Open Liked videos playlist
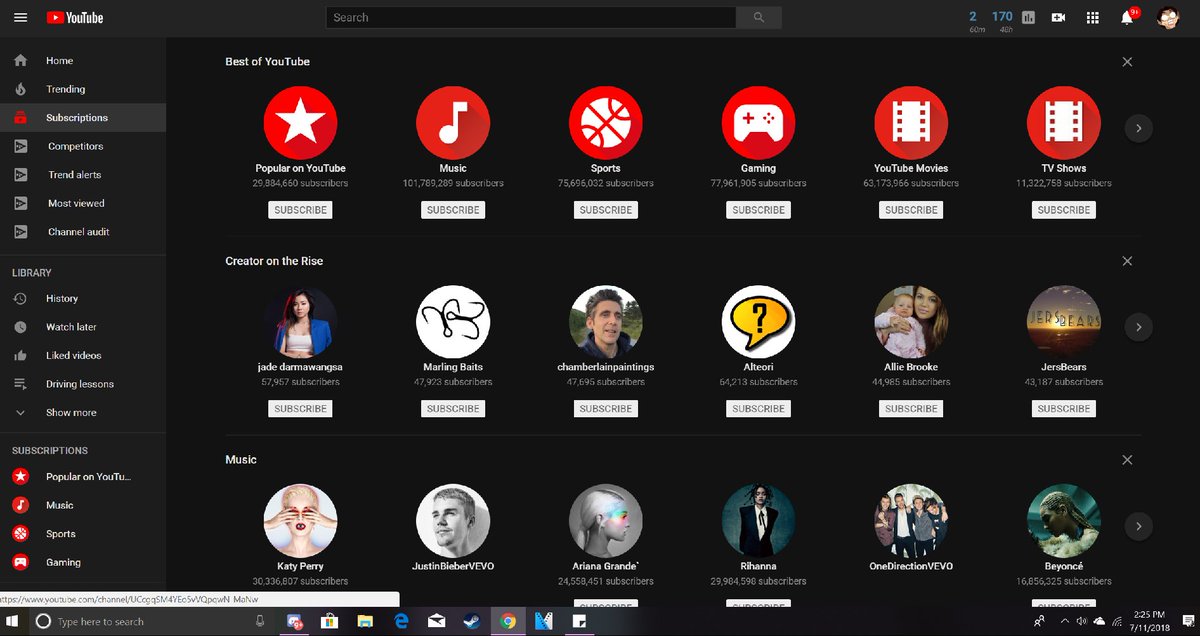 click(x=82, y=355)
